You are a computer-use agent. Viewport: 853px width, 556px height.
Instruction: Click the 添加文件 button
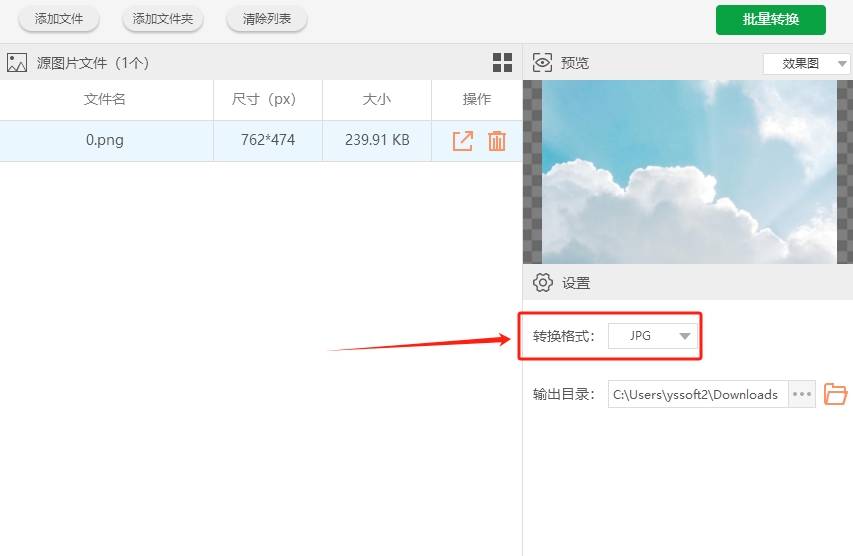click(x=59, y=19)
